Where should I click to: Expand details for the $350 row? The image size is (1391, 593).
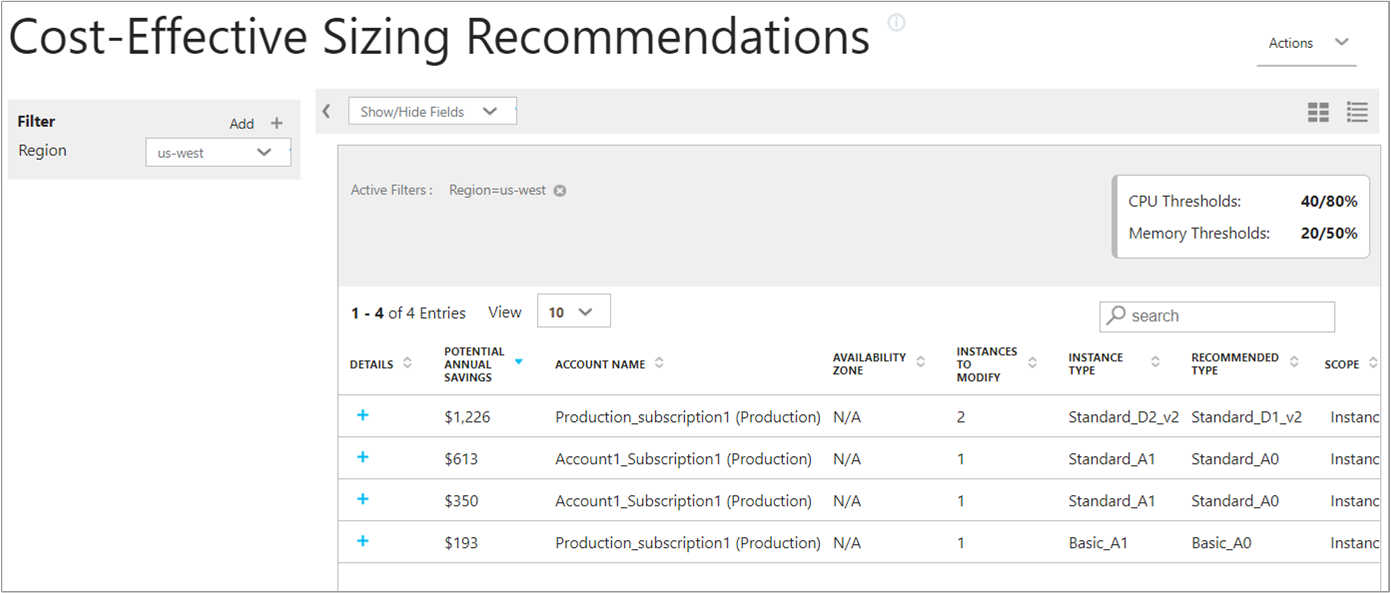click(362, 499)
